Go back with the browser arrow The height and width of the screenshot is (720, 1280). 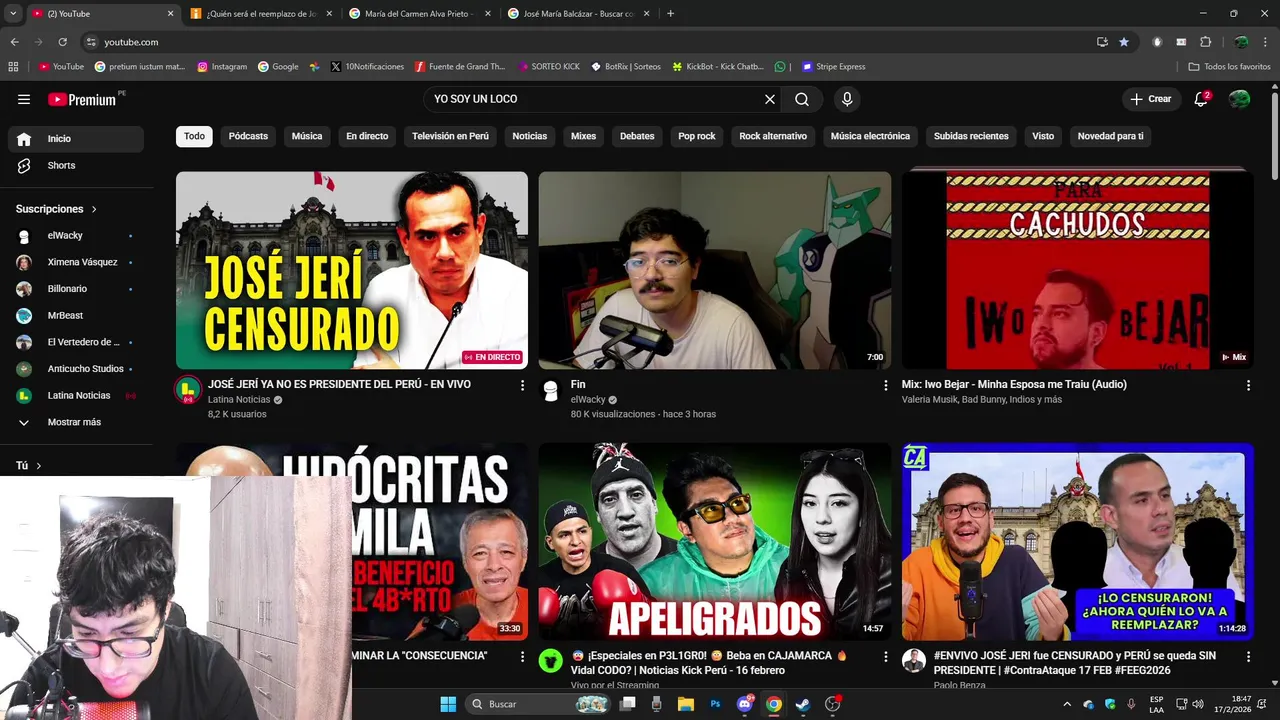pos(14,42)
